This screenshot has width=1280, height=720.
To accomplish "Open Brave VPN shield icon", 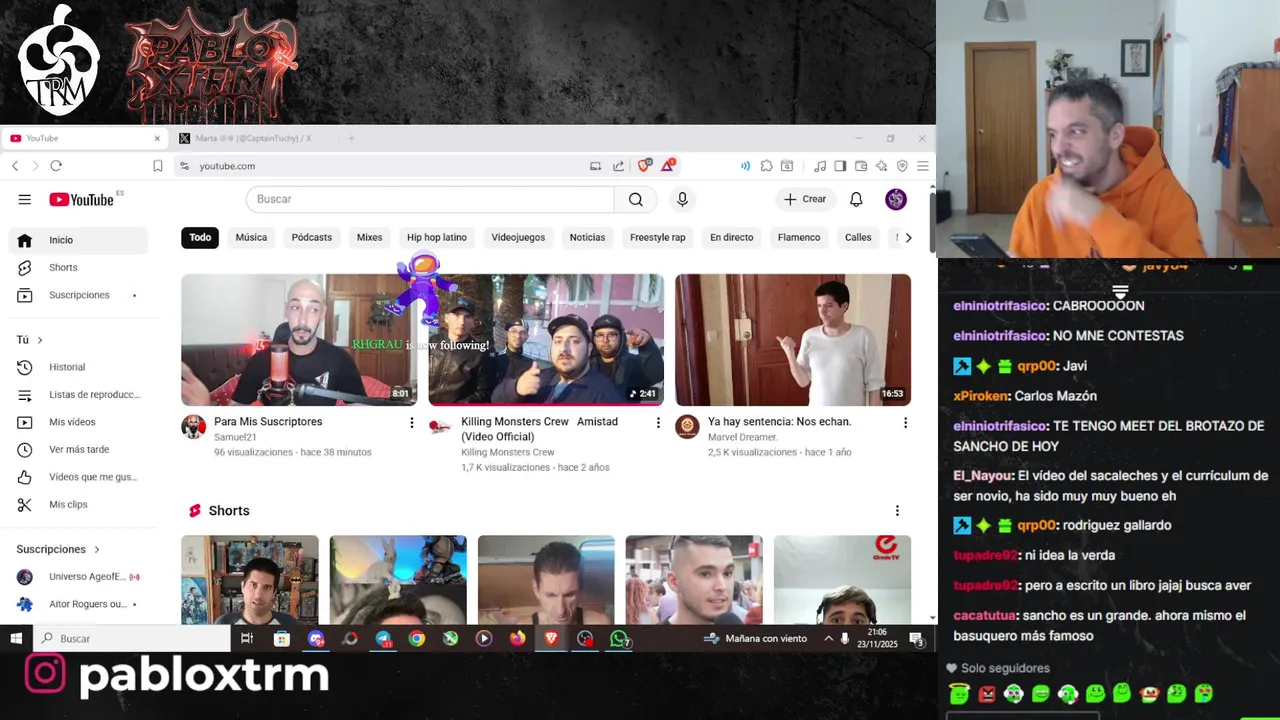I will tap(902, 166).
